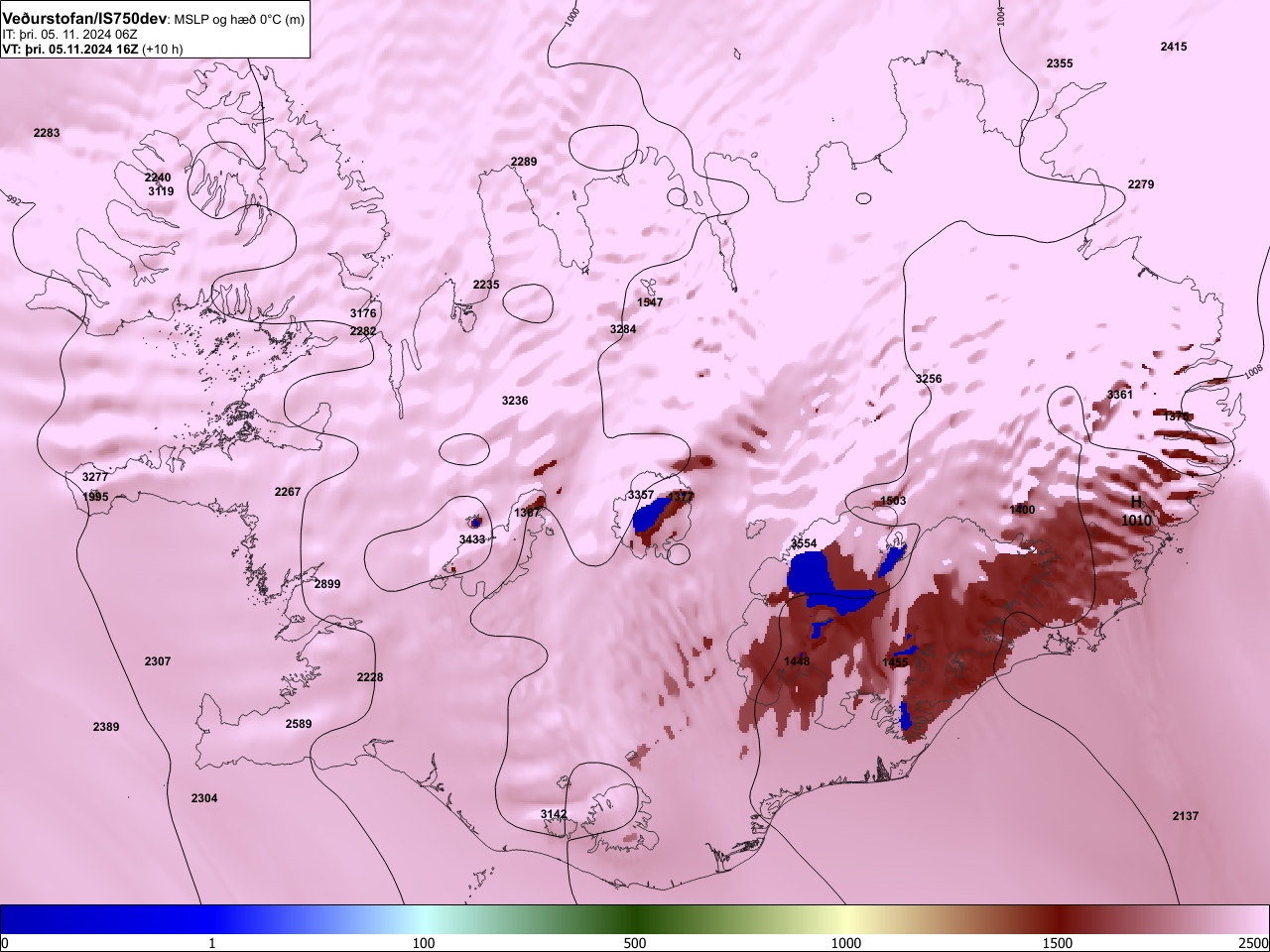The image size is (1270, 952).
Task: Click the height label 1547
Action: (650, 302)
